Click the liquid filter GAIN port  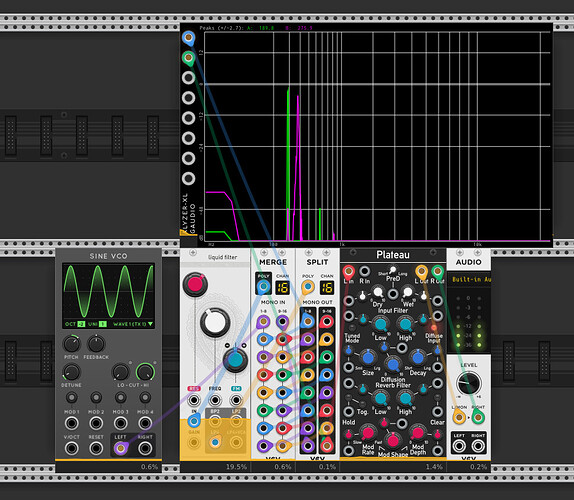point(194,443)
